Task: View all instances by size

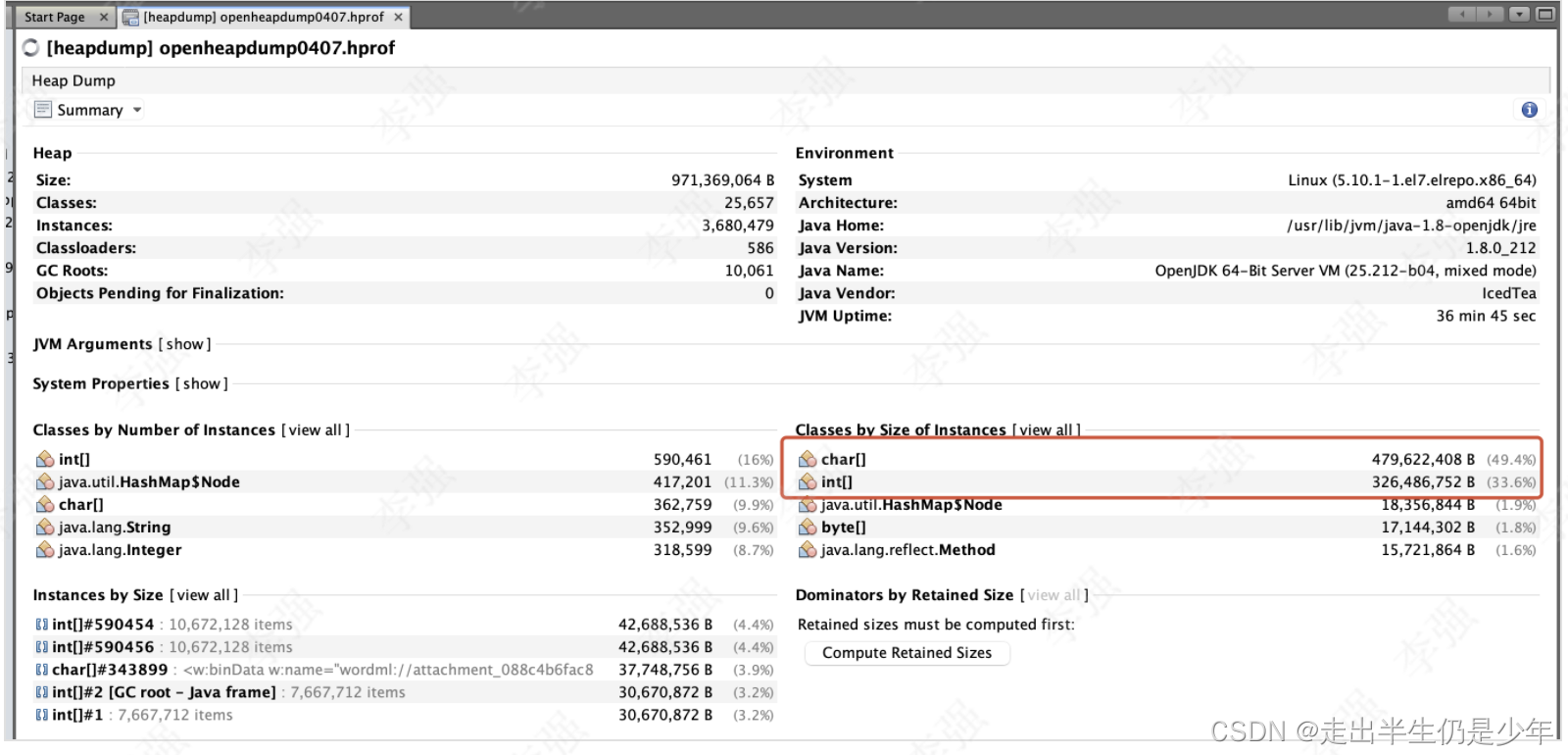Action: [204, 595]
